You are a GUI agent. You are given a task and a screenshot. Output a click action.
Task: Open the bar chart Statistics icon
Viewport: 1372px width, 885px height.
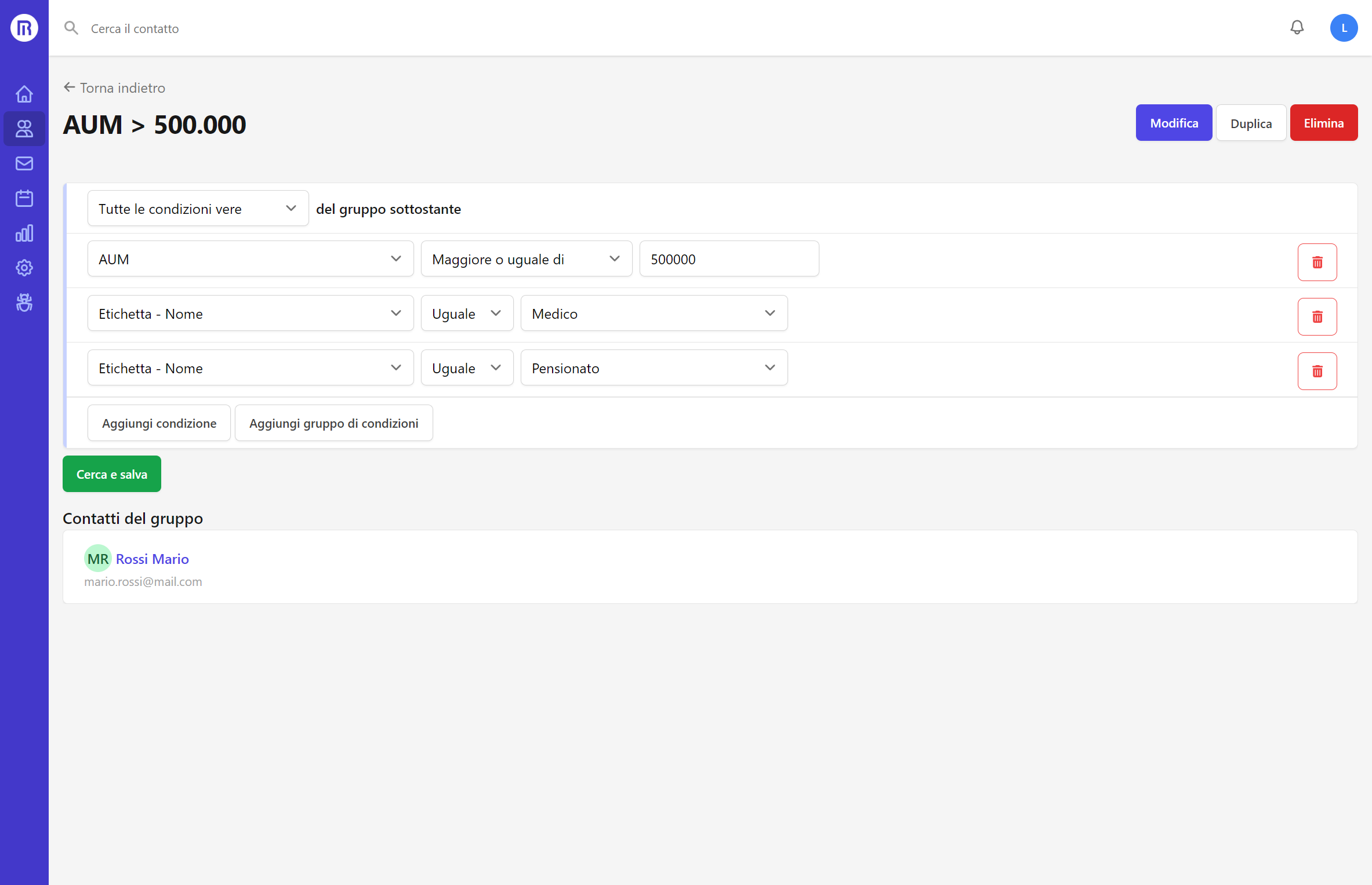24,233
